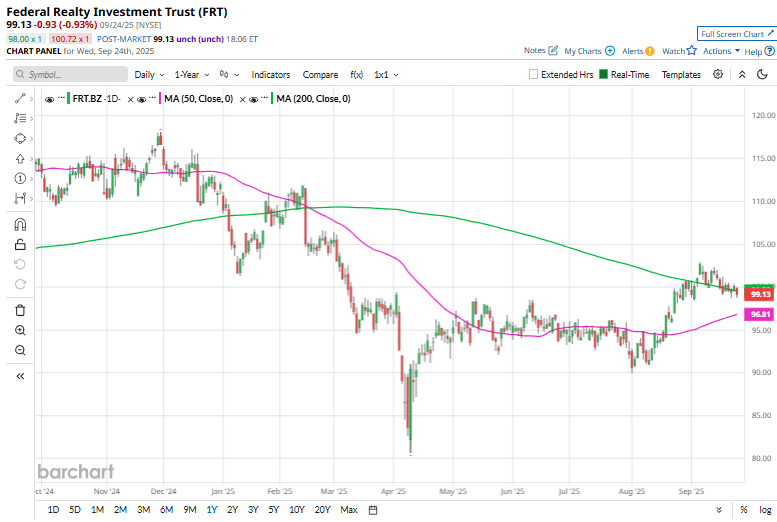Click the 99.13 red price label
The image size is (777, 522).
pyautogui.click(x=759, y=294)
